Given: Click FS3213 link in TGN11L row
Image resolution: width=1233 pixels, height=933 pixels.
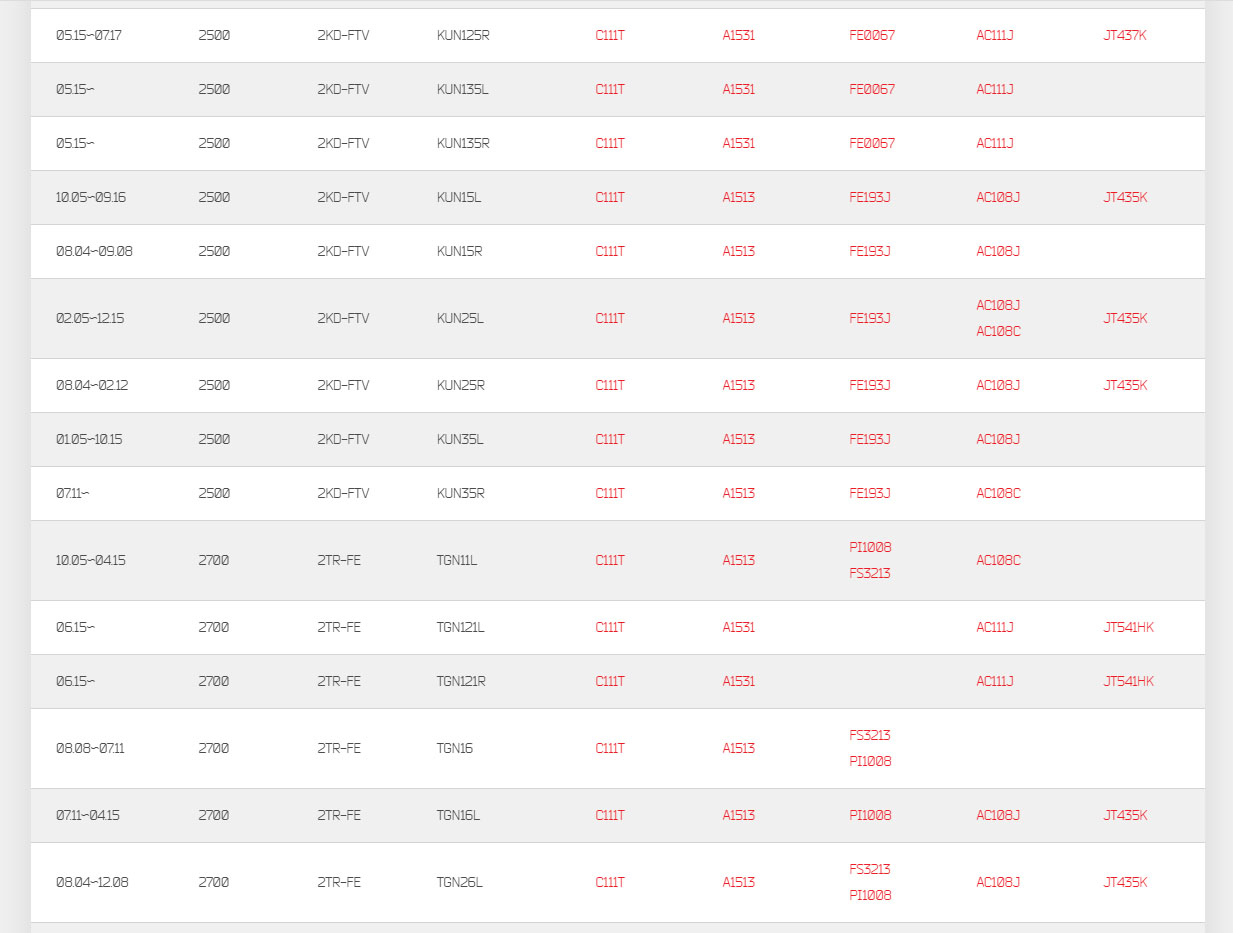Looking at the screenshot, I should (x=870, y=573).
